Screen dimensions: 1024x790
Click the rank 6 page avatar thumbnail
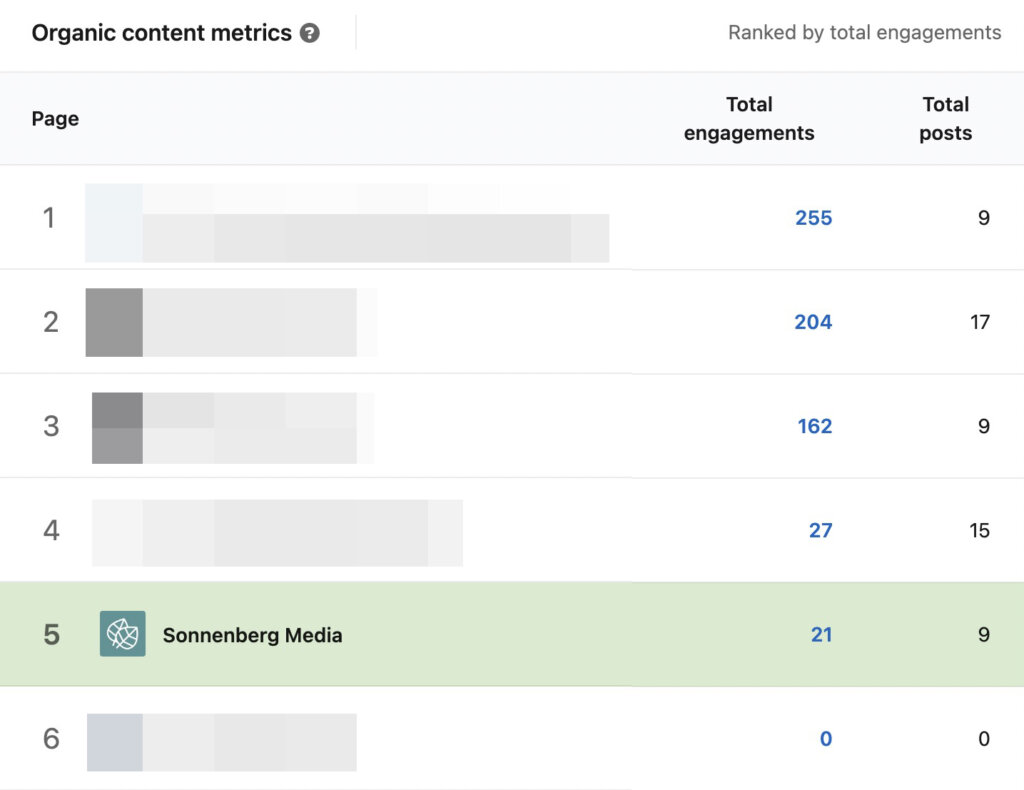pos(113,742)
